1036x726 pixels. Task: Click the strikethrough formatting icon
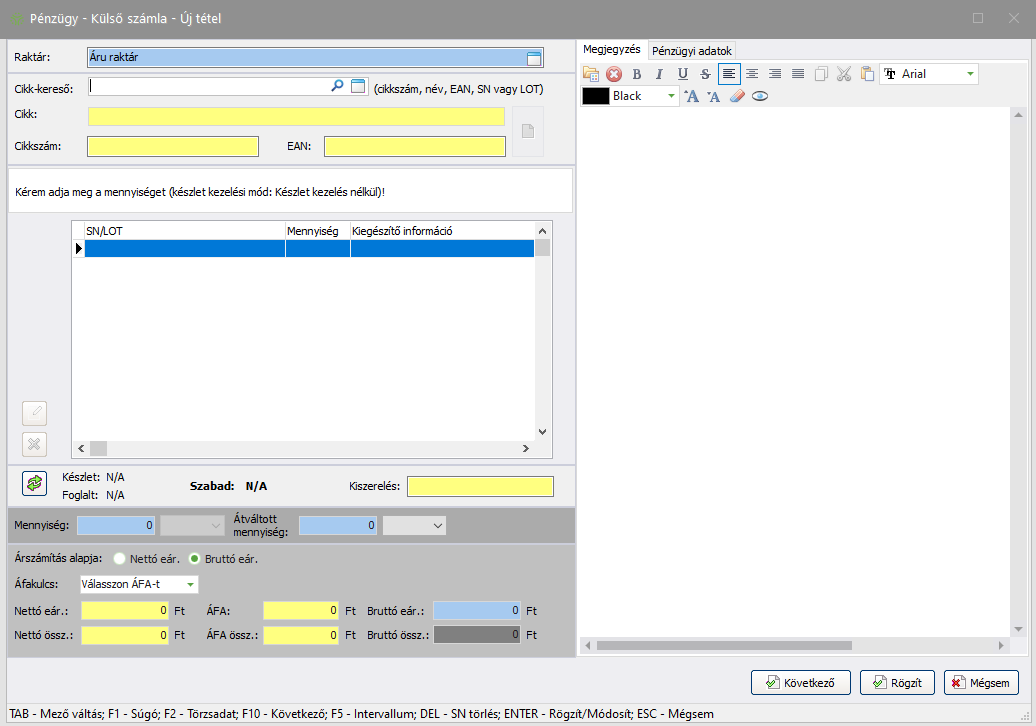pyautogui.click(x=705, y=74)
